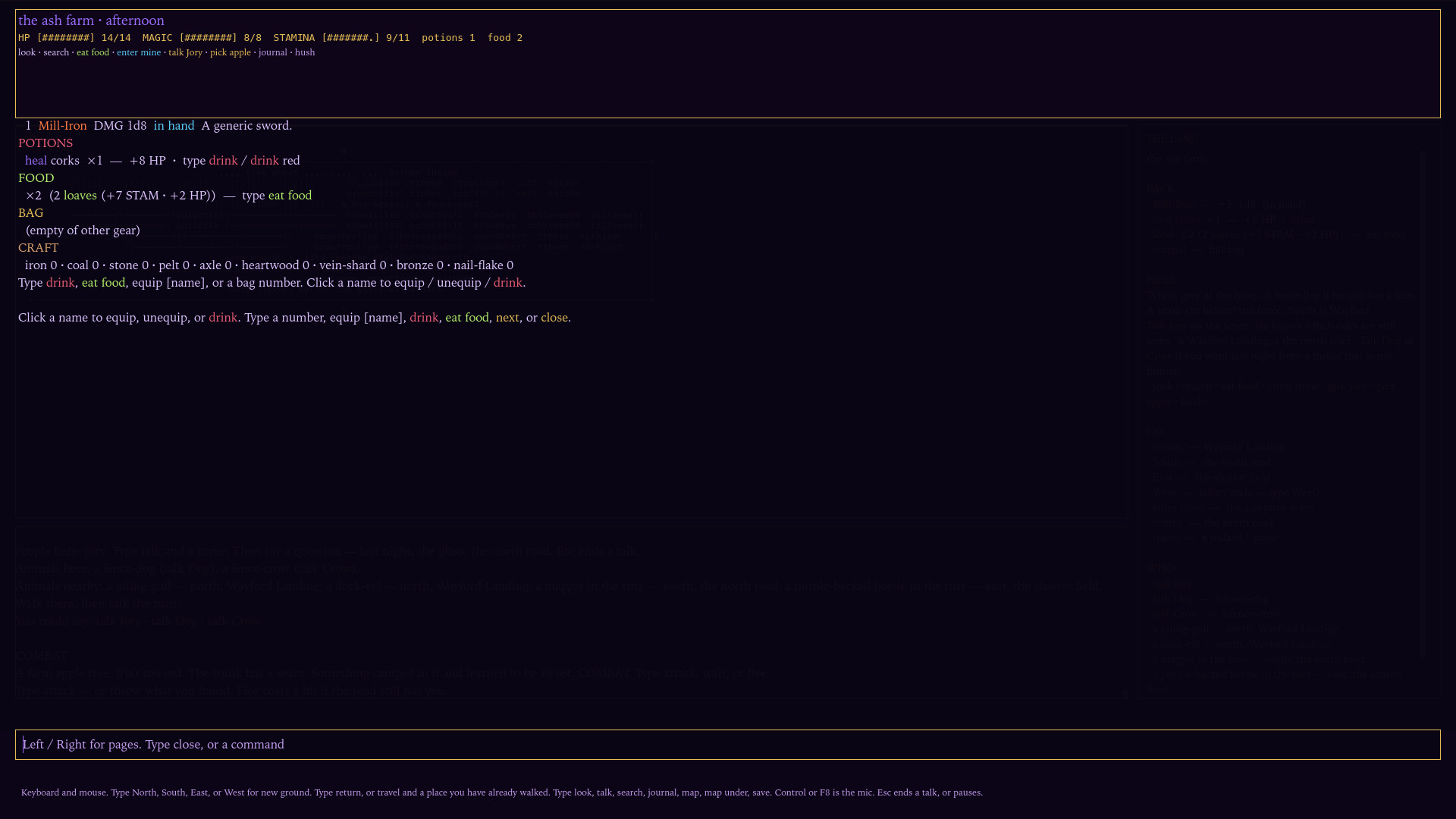Click the 'enter mine' action
This screenshot has width=1456, height=819.
(139, 52)
